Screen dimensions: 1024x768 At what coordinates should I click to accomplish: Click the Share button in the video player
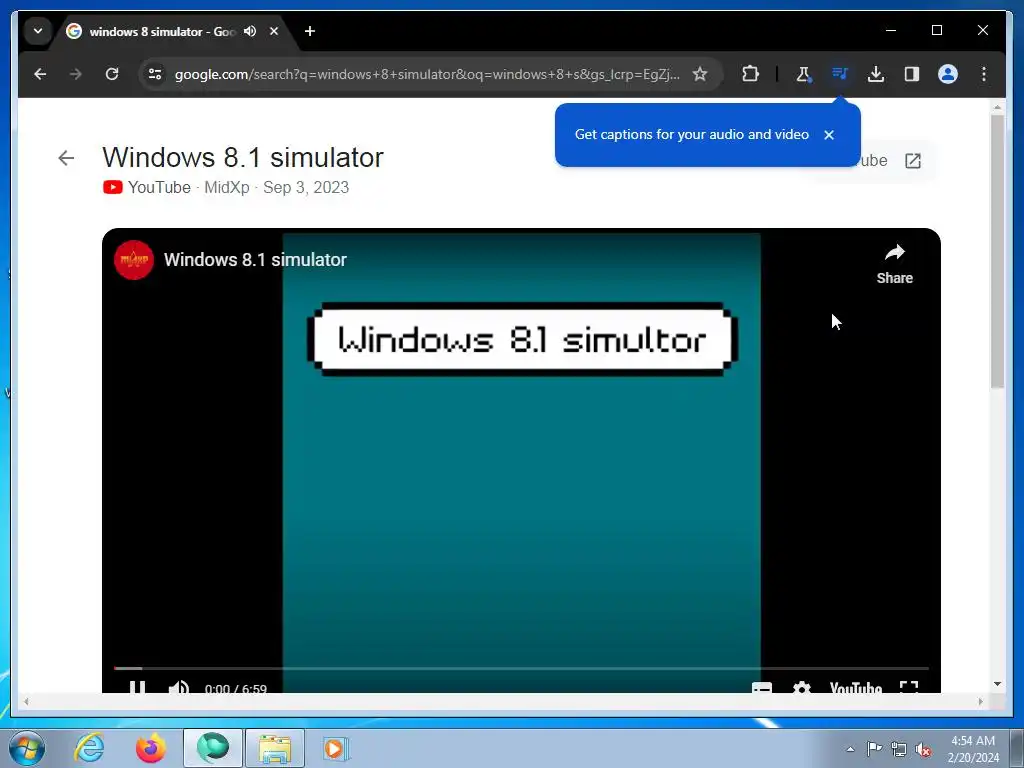click(895, 264)
